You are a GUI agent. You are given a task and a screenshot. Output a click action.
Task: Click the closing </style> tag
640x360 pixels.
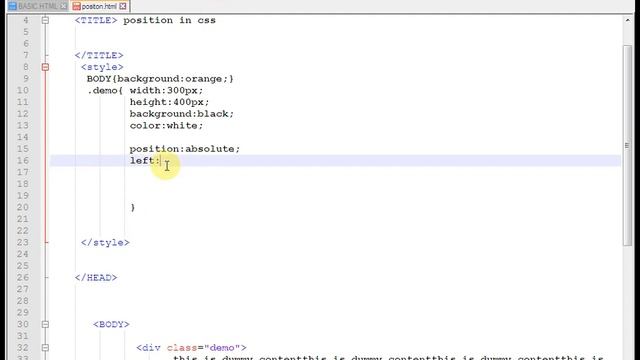pos(105,242)
